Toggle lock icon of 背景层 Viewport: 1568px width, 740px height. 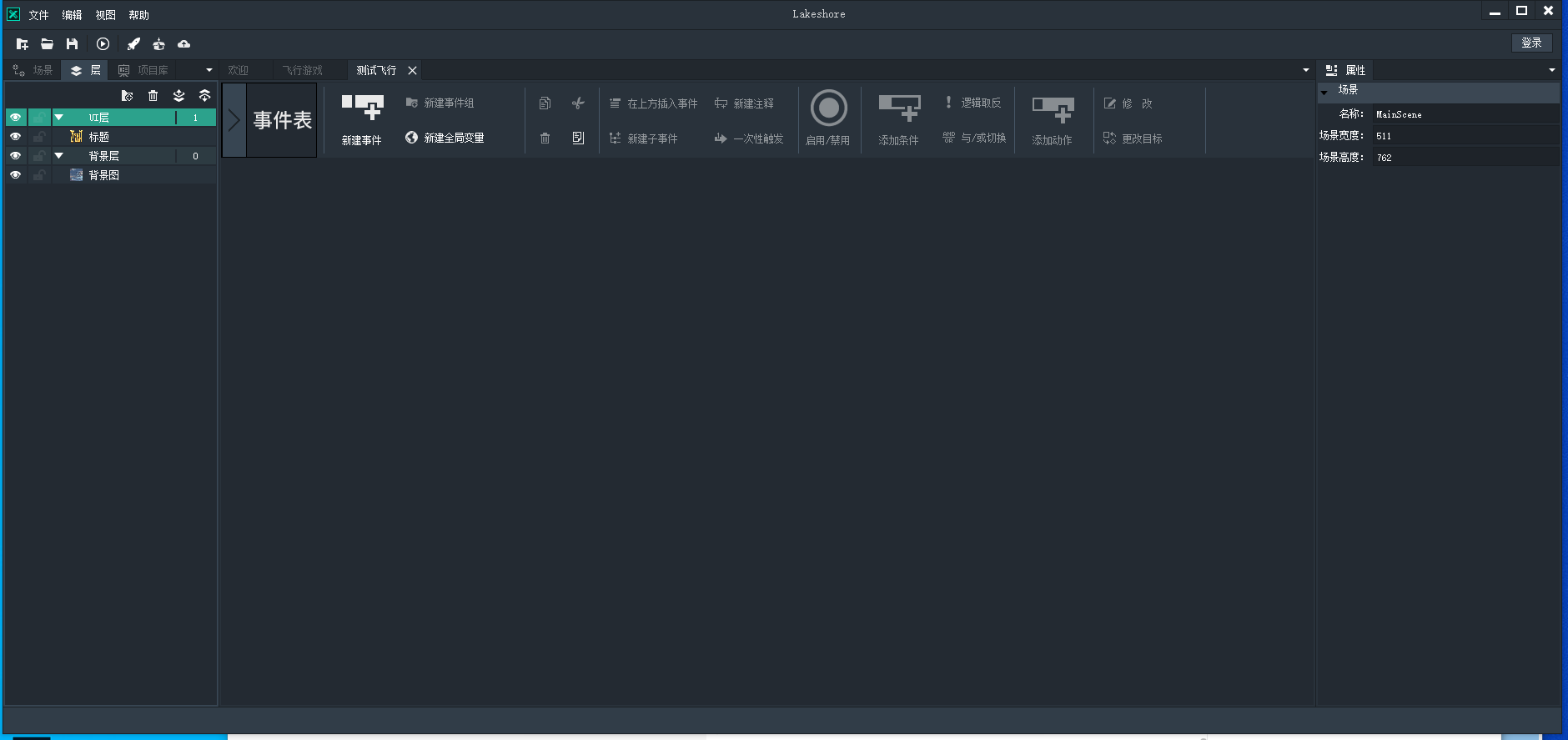(39, 156)
